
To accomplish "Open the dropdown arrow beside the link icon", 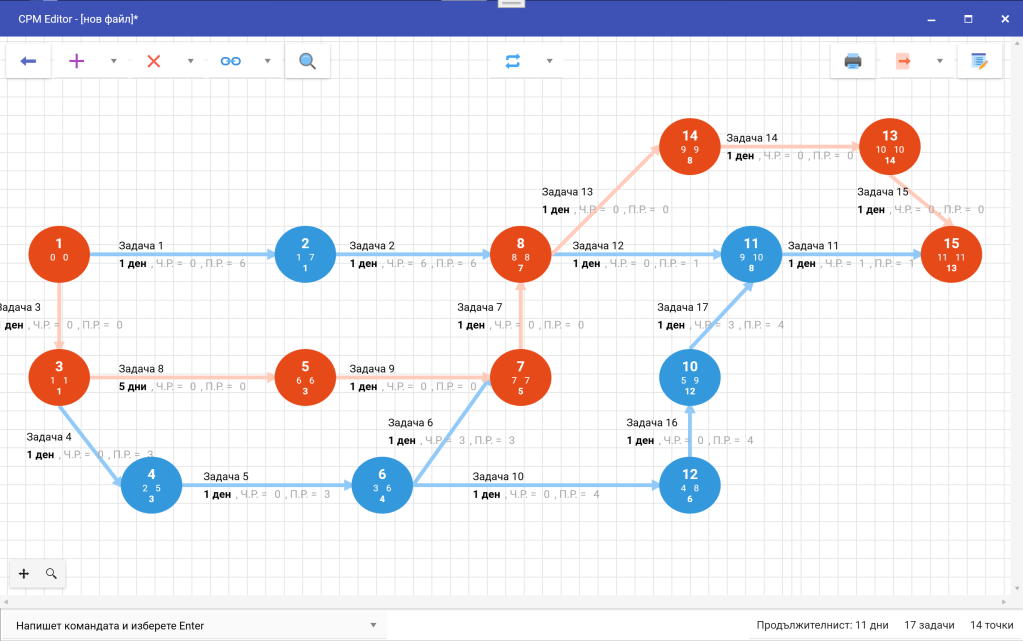I will click(267, 61).
